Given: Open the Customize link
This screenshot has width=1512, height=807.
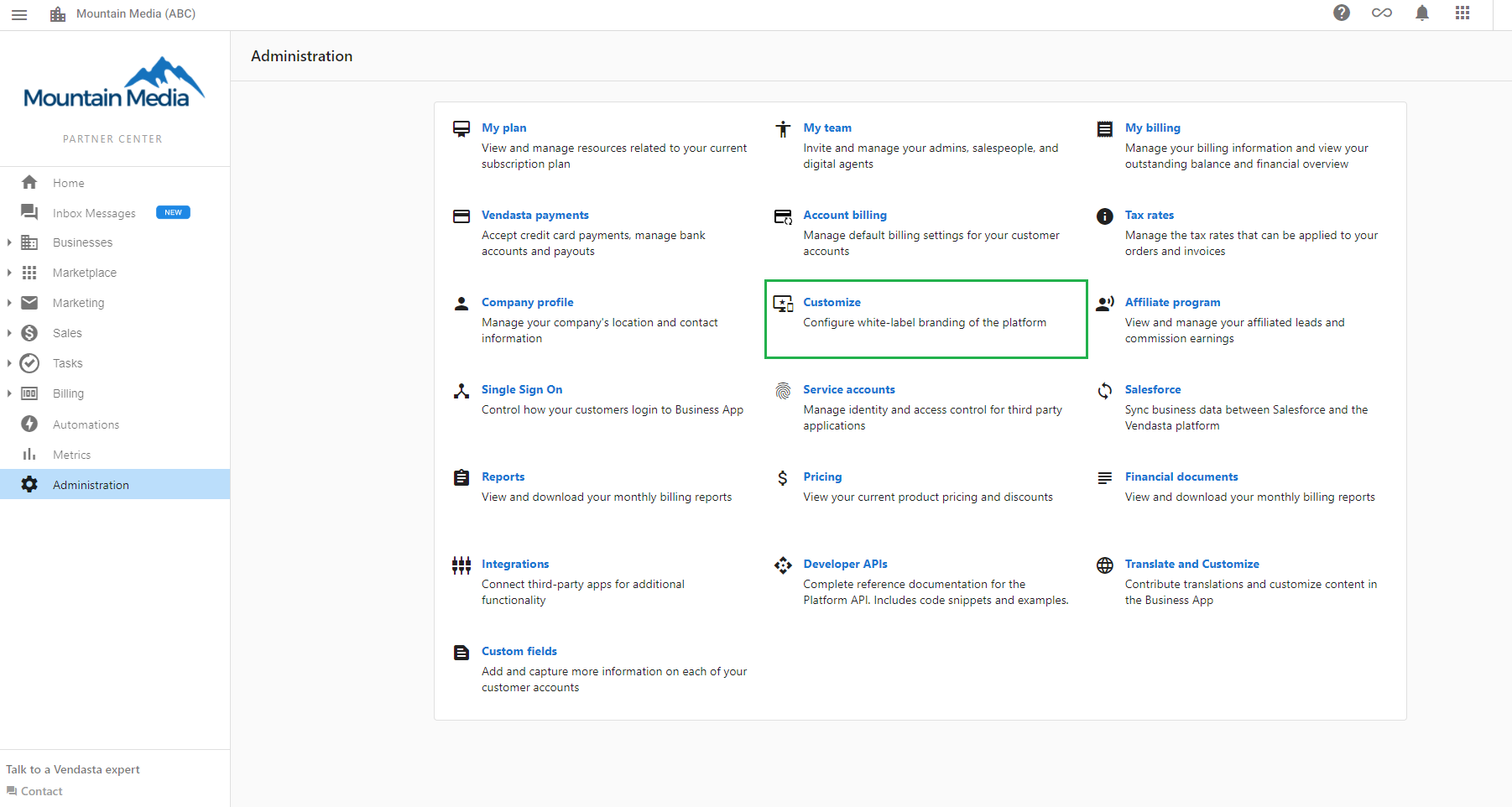Looking at the screenshot, I should coord(832,302).
